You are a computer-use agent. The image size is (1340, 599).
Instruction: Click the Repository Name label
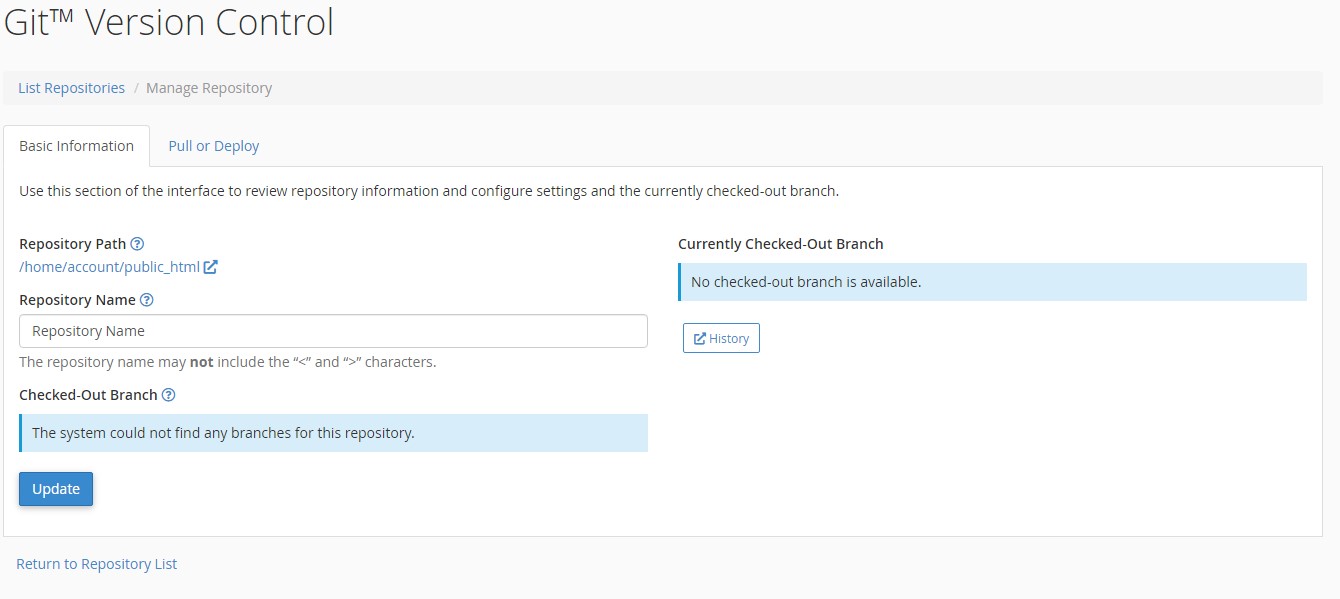[x=77, y=300]
